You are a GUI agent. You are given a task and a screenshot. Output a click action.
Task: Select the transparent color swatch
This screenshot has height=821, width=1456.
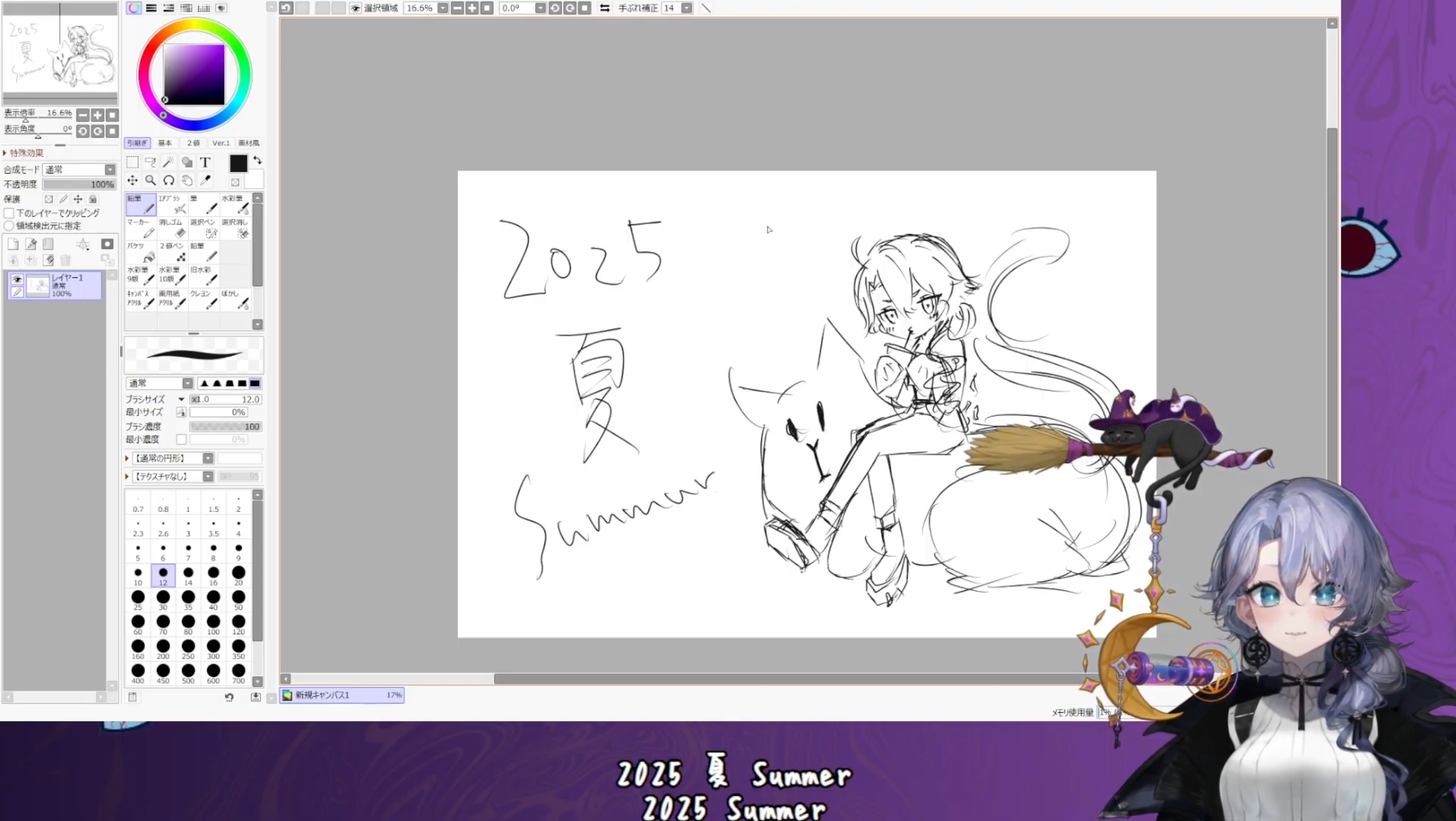coord(235,182)
